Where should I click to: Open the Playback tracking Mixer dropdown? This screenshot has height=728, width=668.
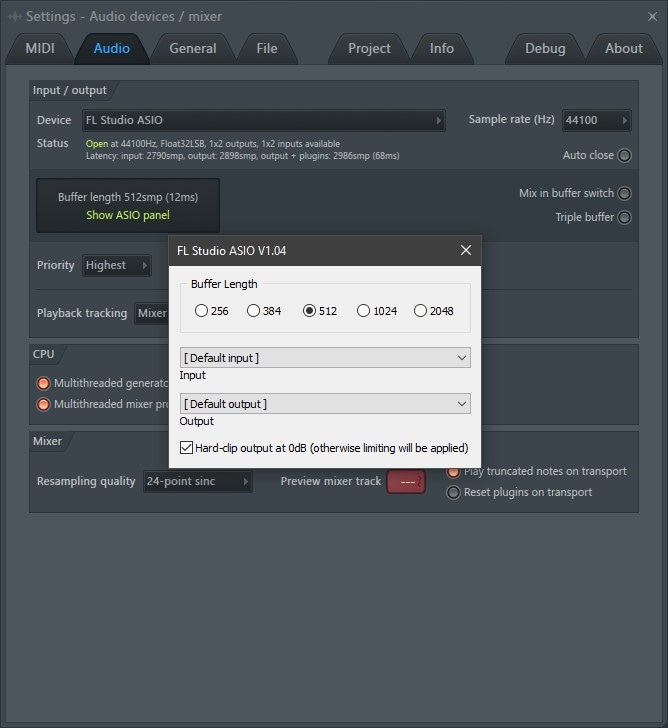[151, 313]
